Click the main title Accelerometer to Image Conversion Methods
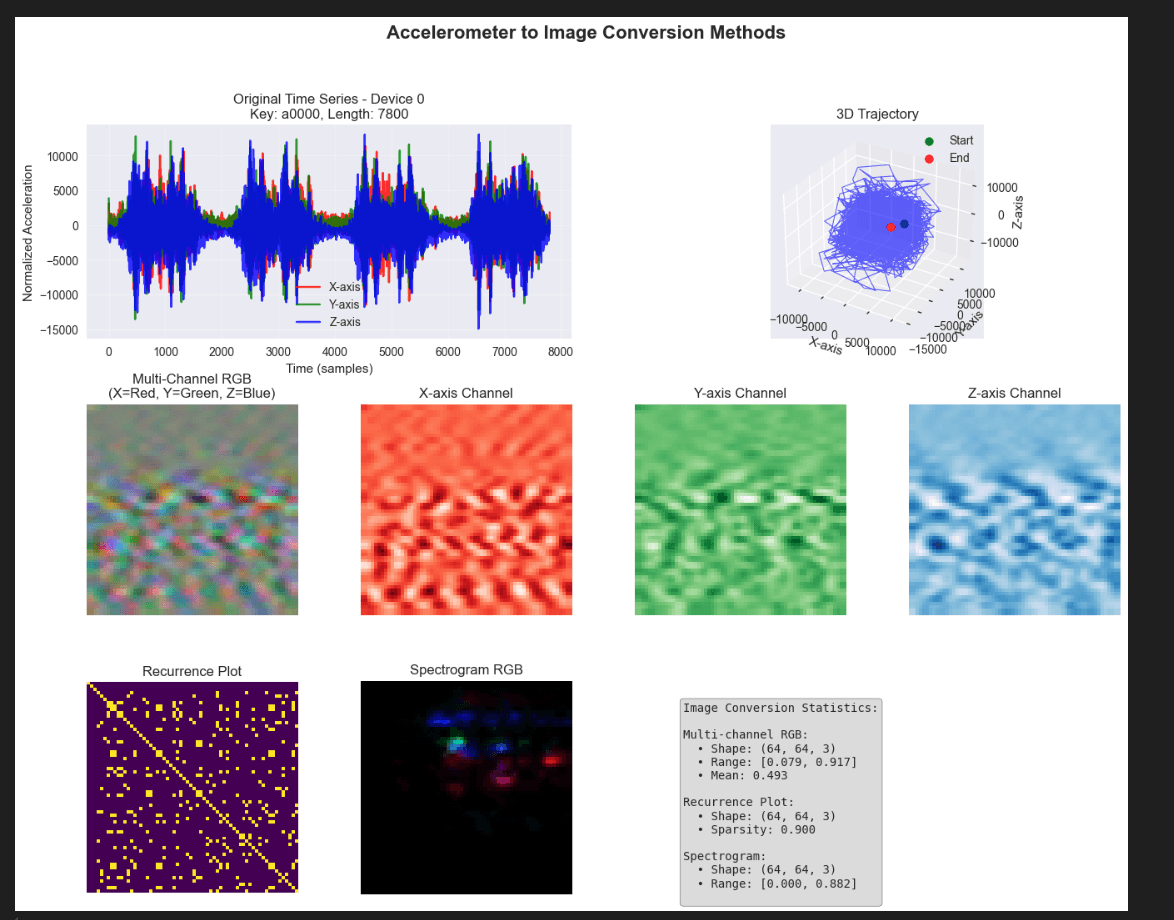Image resolution: width=1174 pixels, height=920 pixels. (x=586, y=33)
